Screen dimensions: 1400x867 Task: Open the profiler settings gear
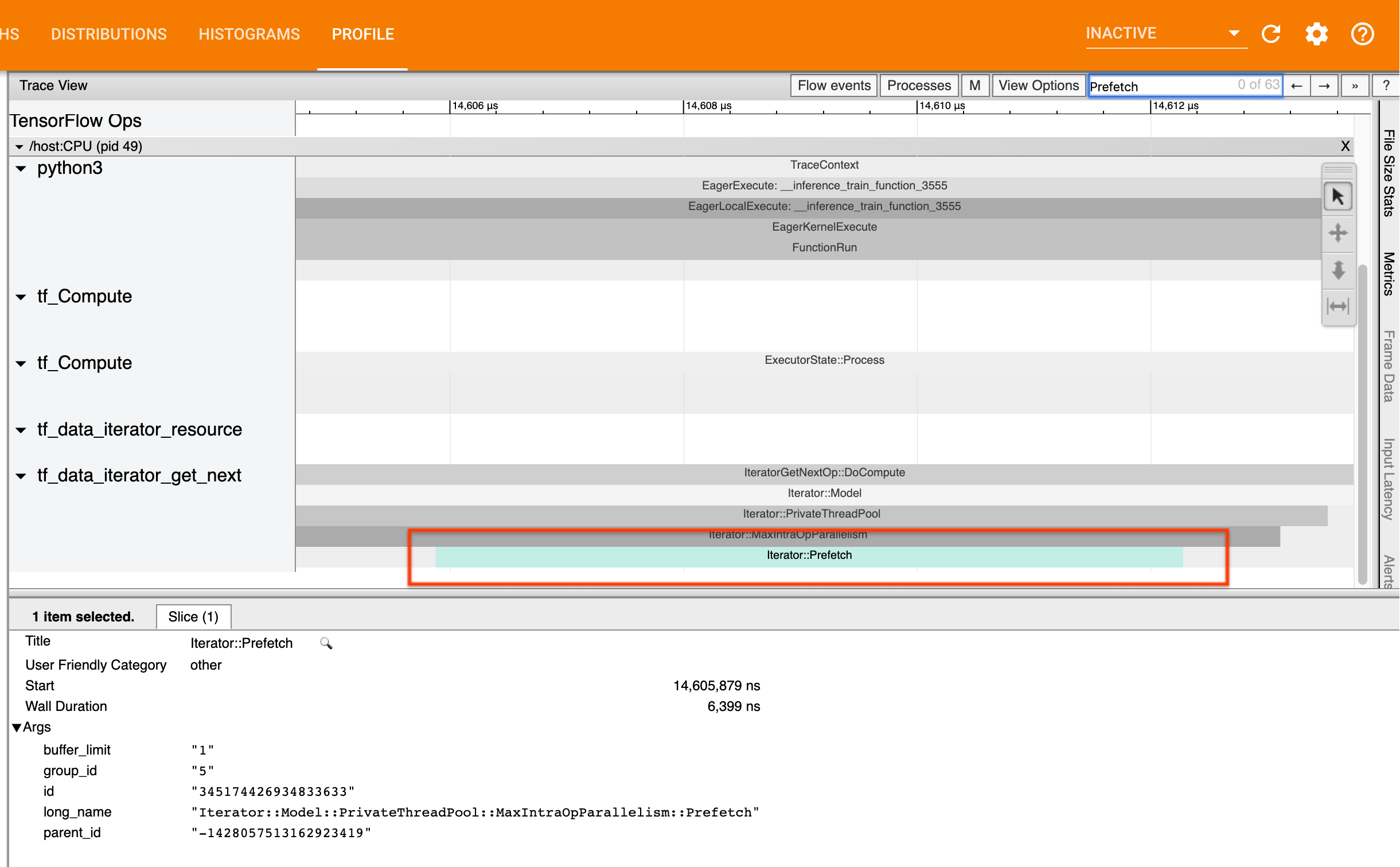(x=1316, y=33)
